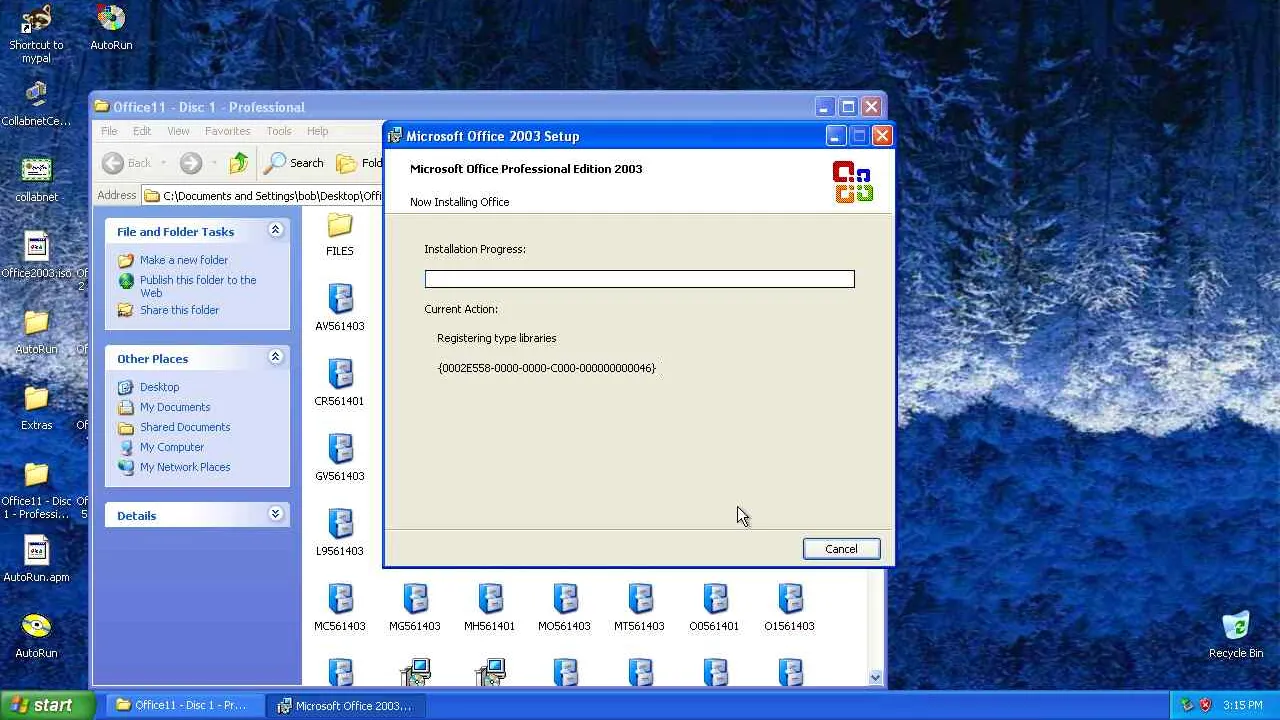Click the Explorer address bar path
Screen dimensions: 1280x720
[x=272, y=196]
